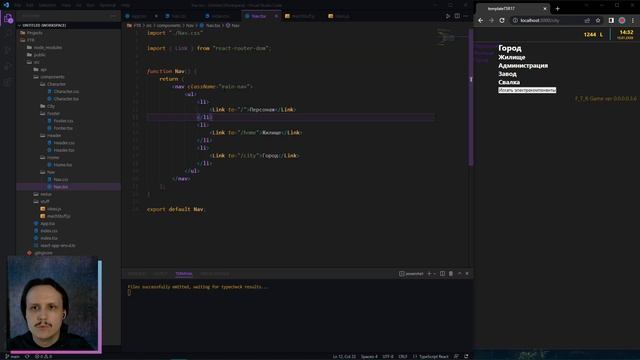640x360 pixels.
Task: Click the new terminal plus icon
Action: 429,273
